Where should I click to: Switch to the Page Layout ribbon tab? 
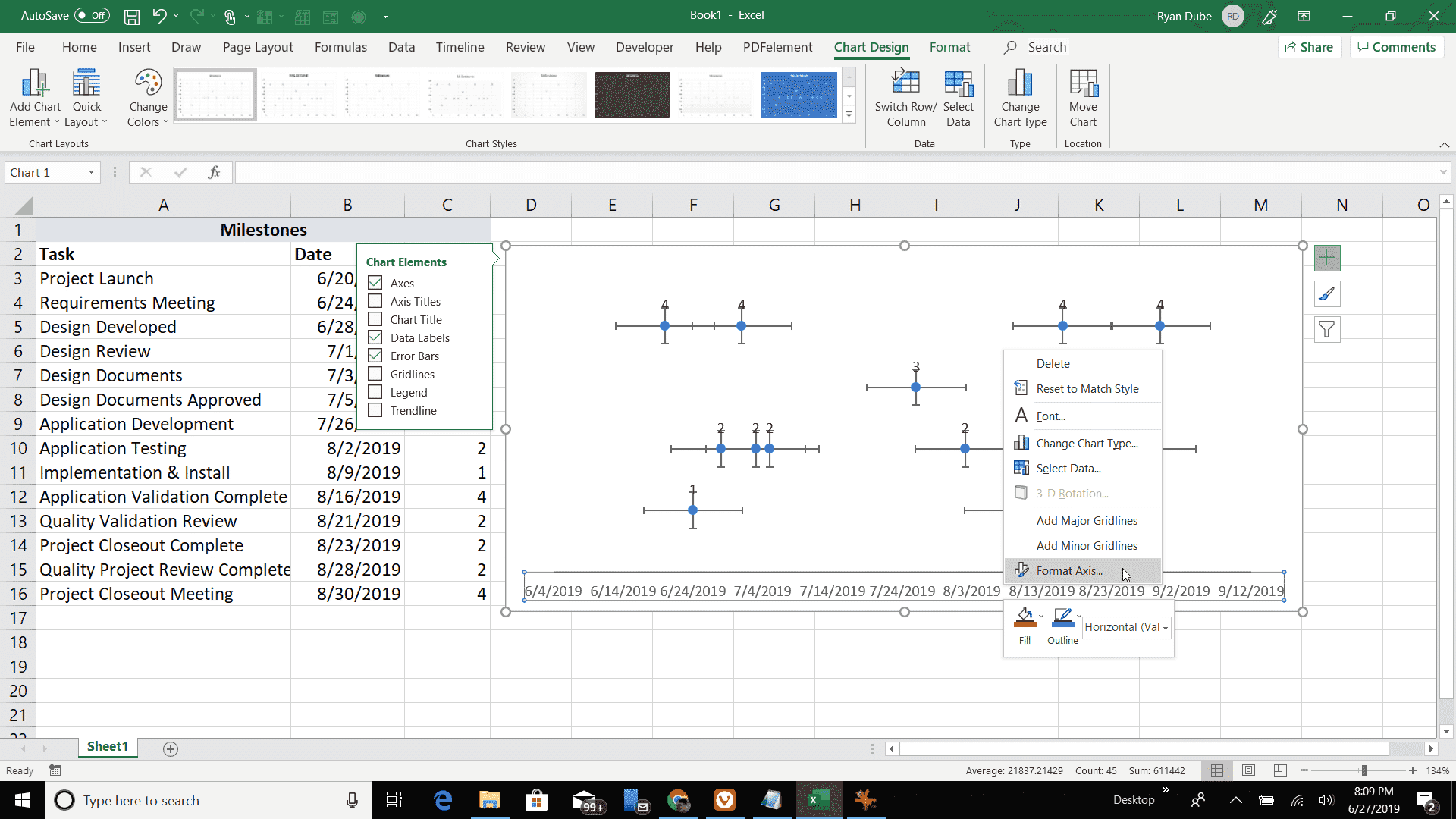tap(257, 47)
